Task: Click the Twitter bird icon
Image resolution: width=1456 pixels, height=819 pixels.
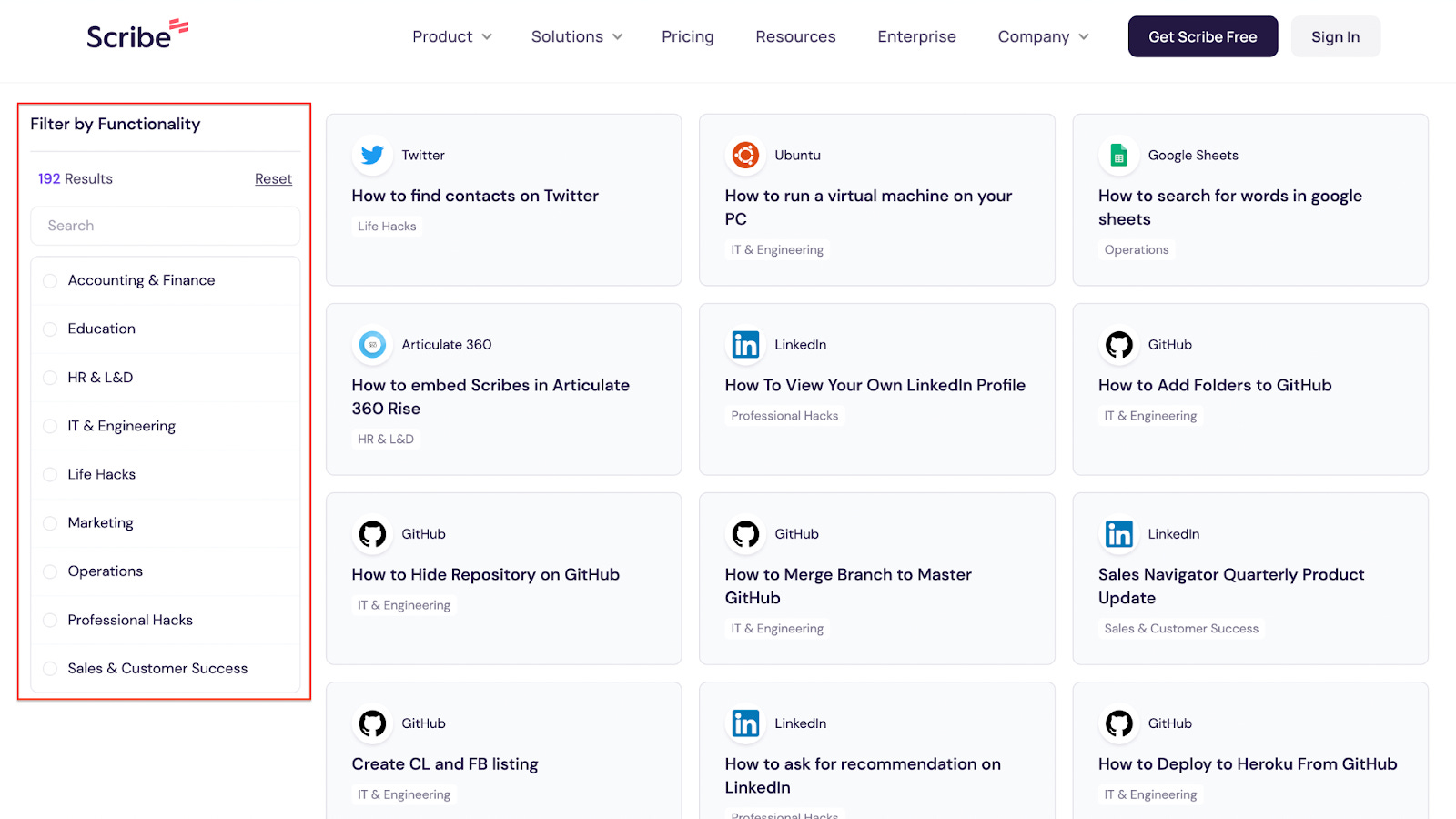Action: click(x=372, y=156)
